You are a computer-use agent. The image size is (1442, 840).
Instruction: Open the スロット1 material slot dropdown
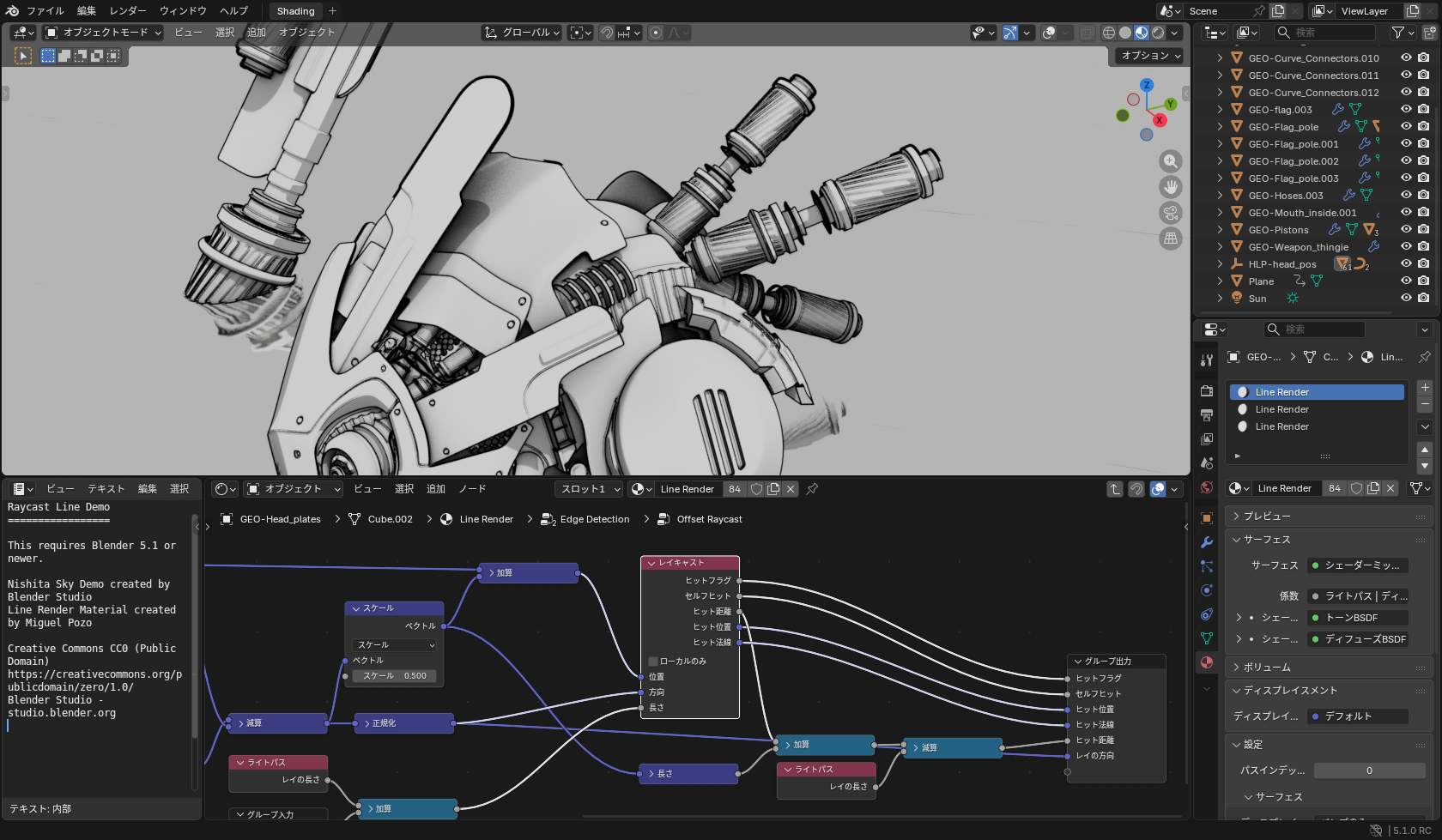[x=588, y=488]
